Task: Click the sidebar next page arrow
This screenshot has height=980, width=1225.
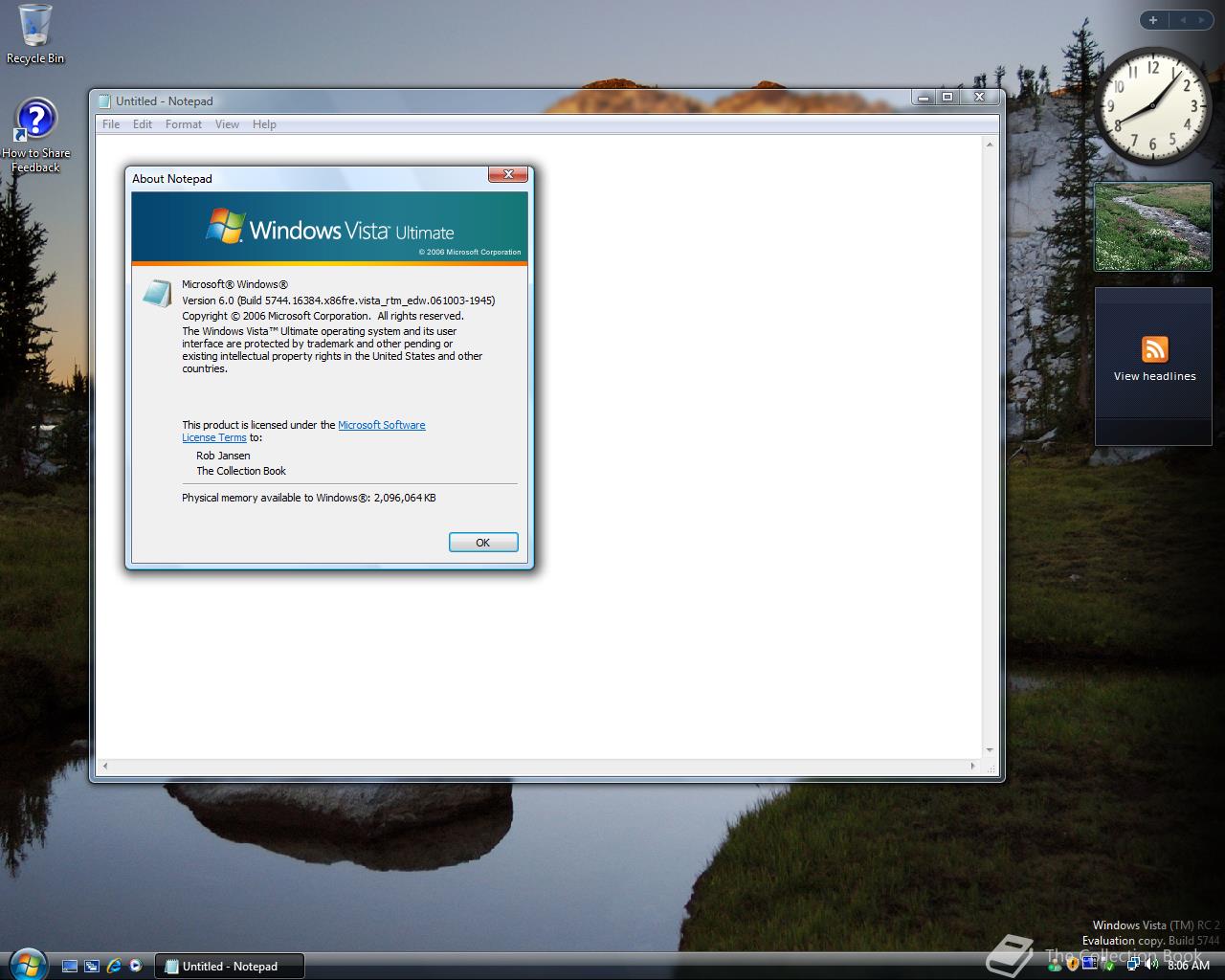Action: coord(1202,20)
